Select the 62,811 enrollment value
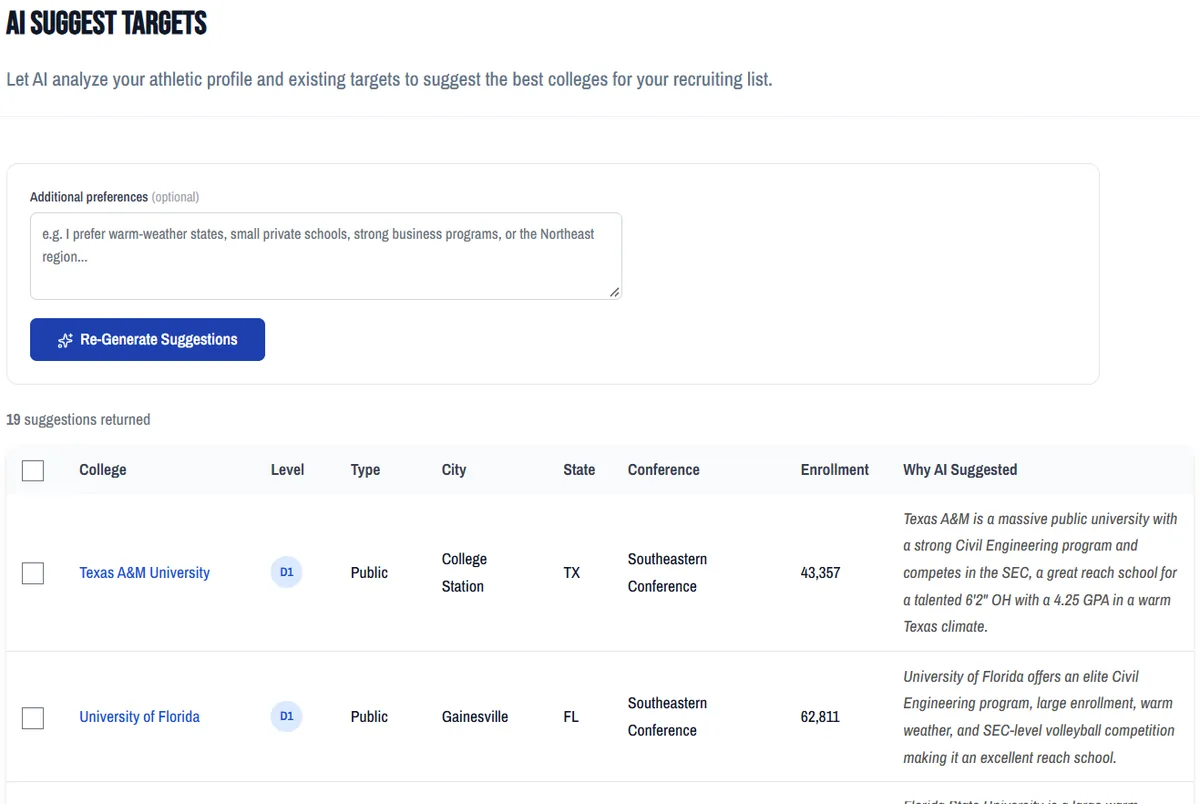1200x804 pixels. 820,717
